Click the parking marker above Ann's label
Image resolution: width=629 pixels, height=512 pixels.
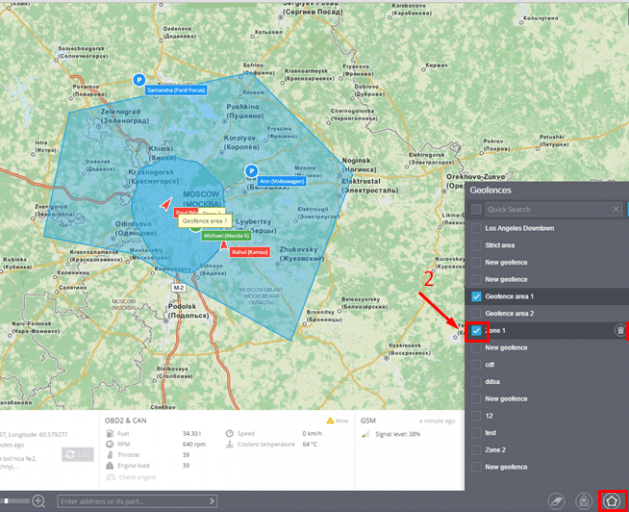252,171
